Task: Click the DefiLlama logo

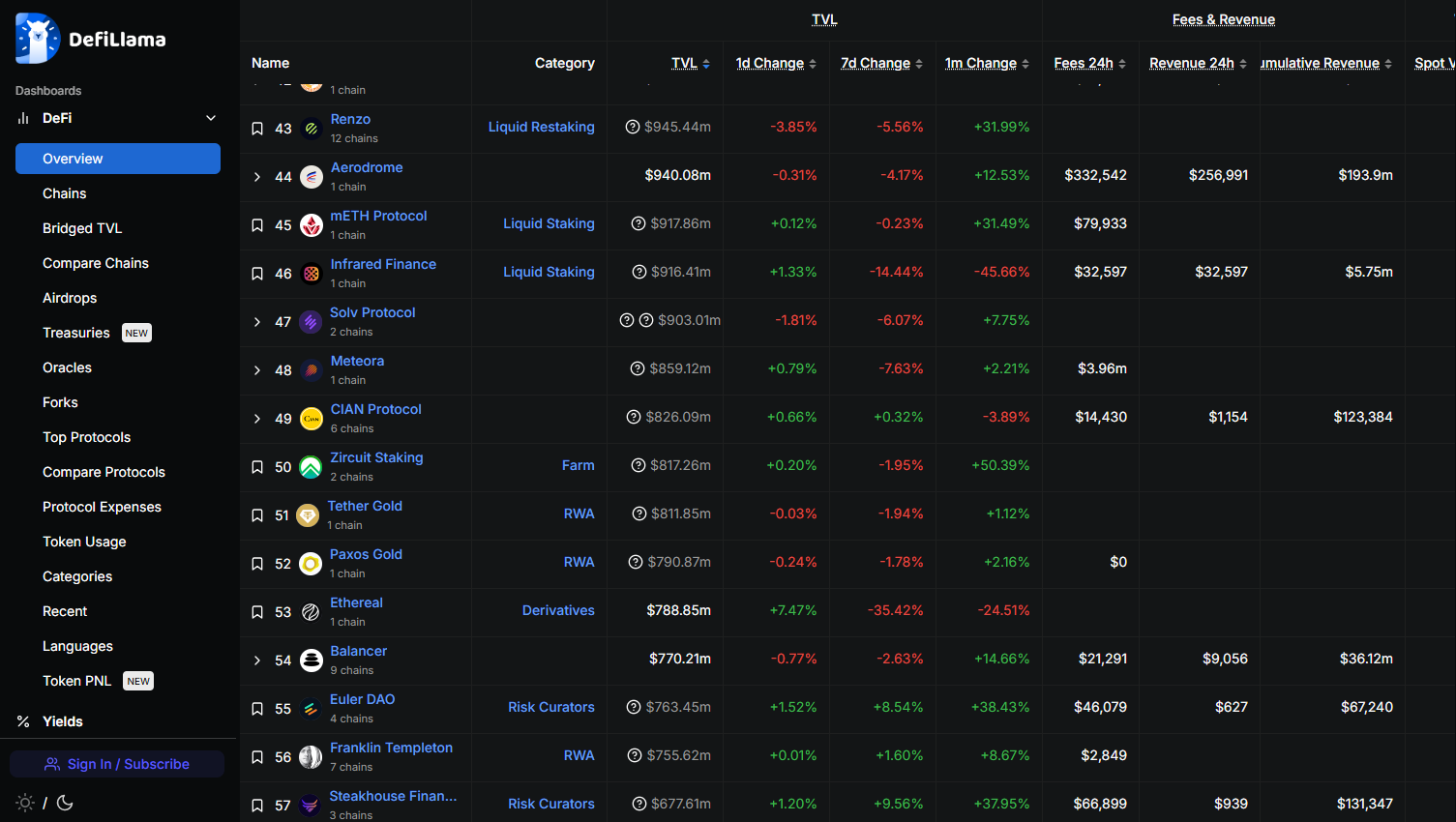Action: pos(91,39)
